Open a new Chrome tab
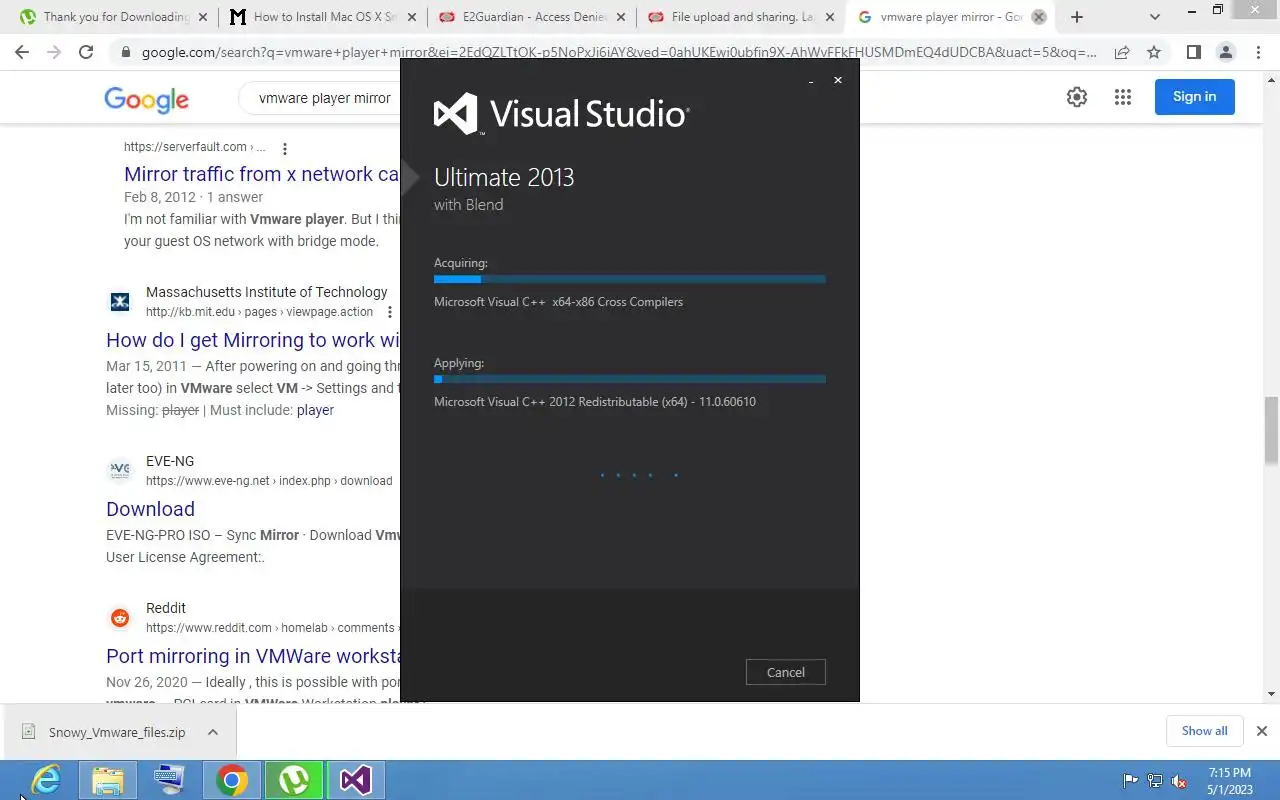The width and height of the screenshot is (1280, 800). [x=1077, y=17]
